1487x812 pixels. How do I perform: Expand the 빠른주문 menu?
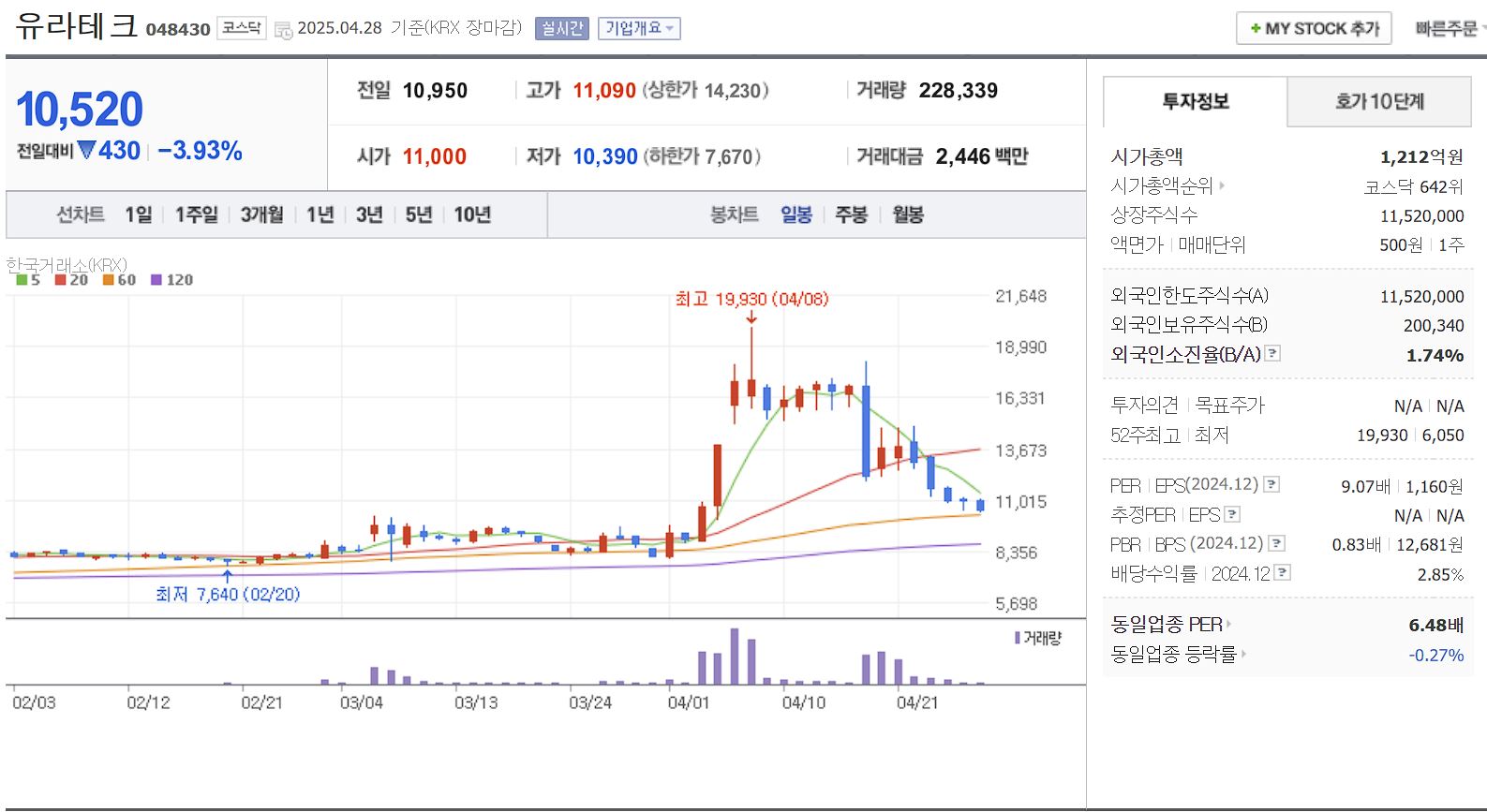tap(1450, 29)
